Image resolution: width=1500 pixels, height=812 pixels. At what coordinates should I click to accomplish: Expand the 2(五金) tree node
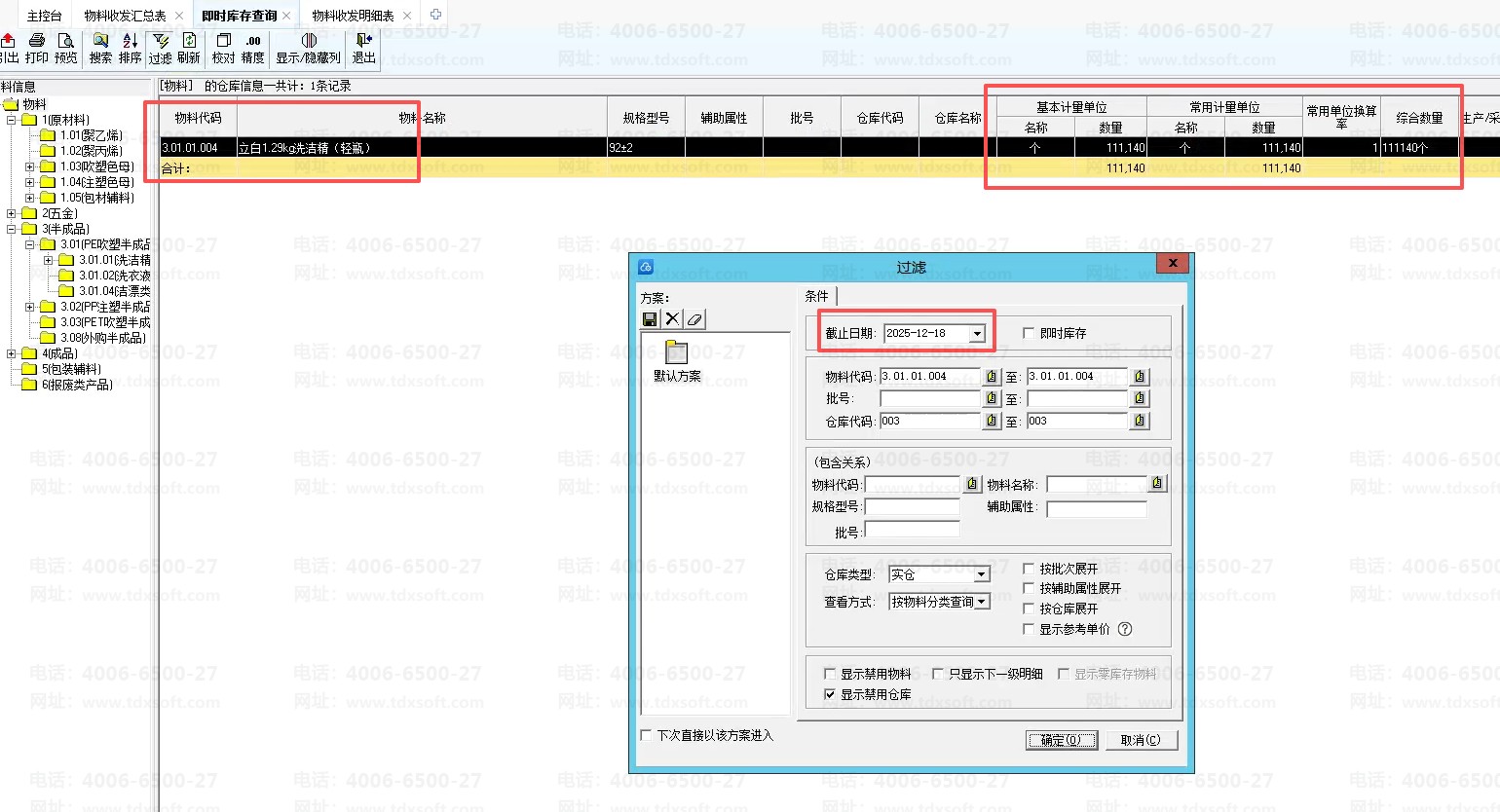pos(12,213)
